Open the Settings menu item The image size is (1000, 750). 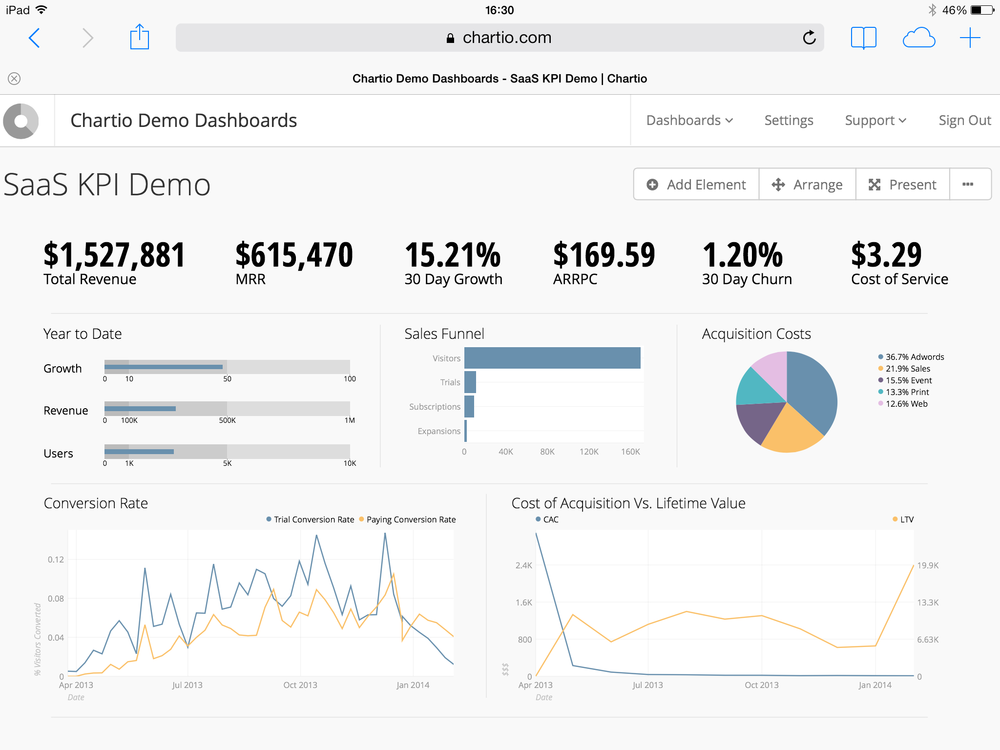pyautogui.click(x=789, y=121)
